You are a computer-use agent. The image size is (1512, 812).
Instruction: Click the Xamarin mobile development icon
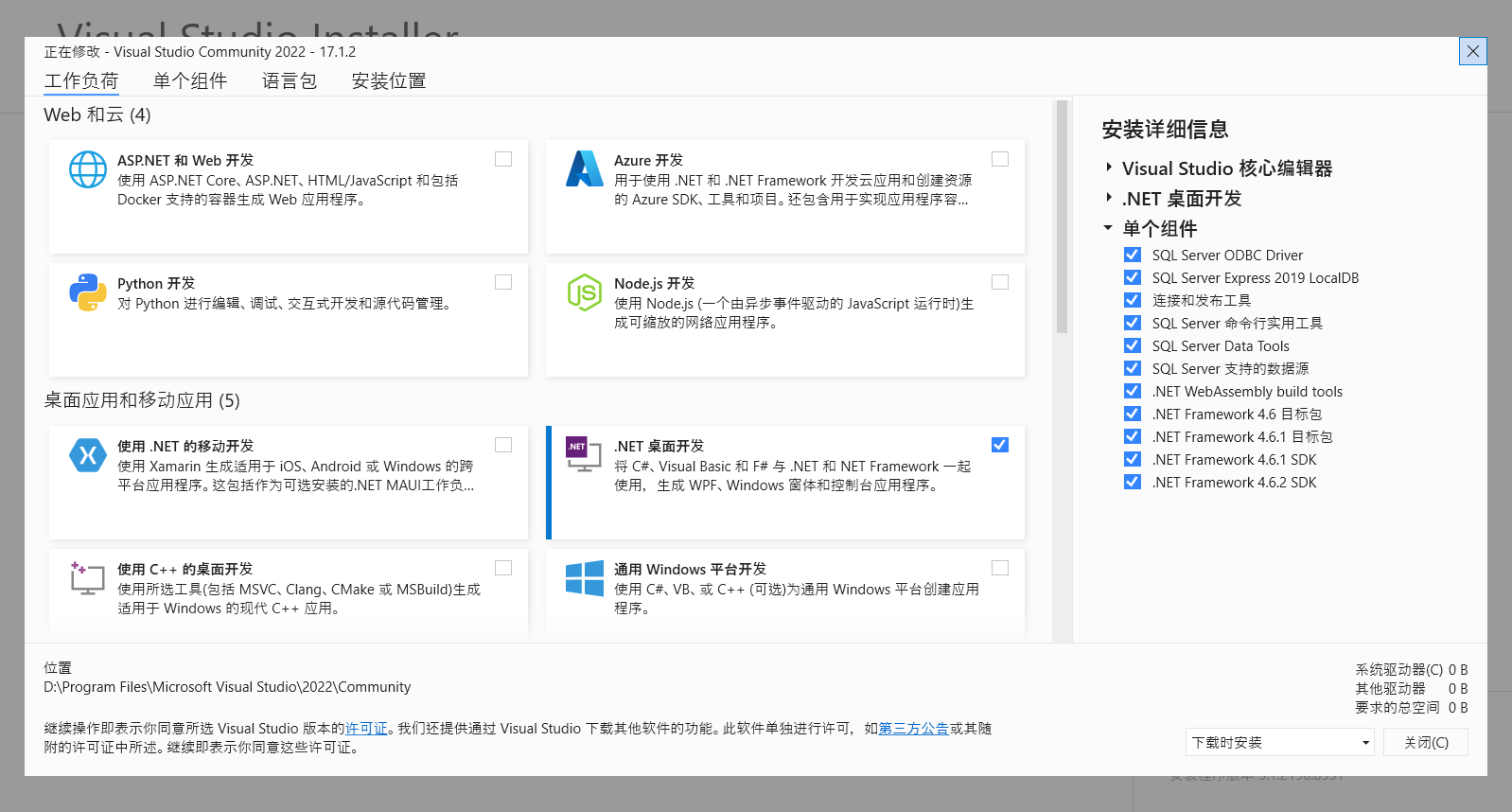coord(88,455)
